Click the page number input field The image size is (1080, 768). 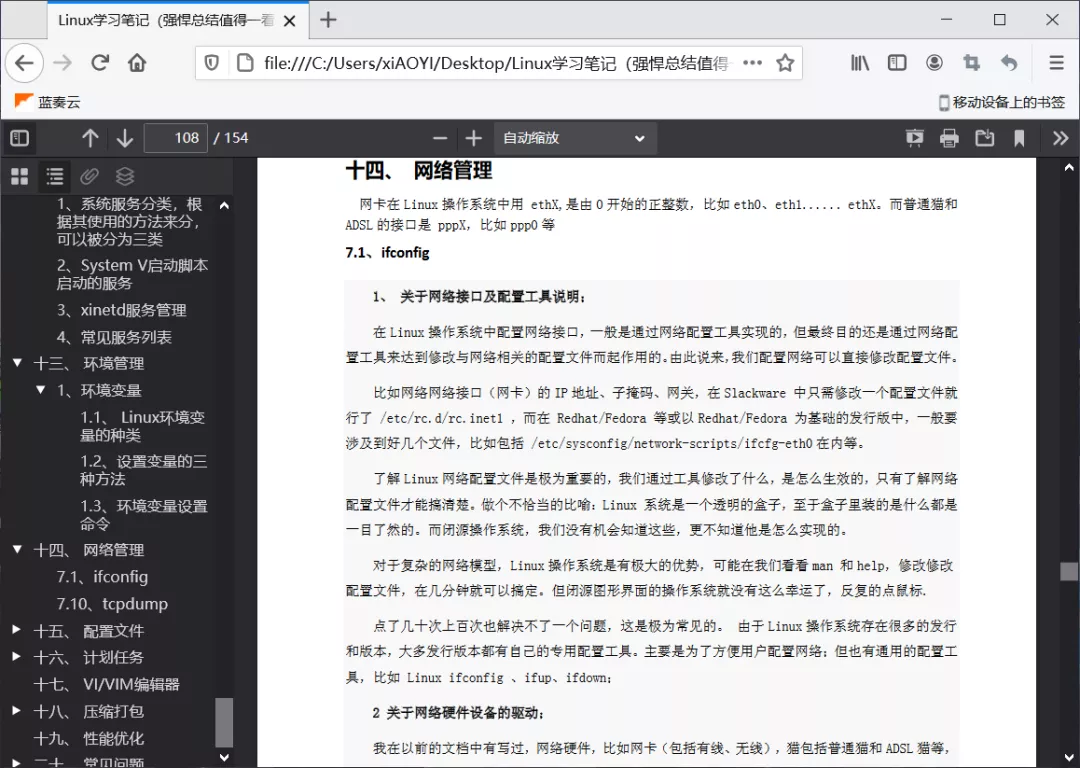click(x=176, y=138)
